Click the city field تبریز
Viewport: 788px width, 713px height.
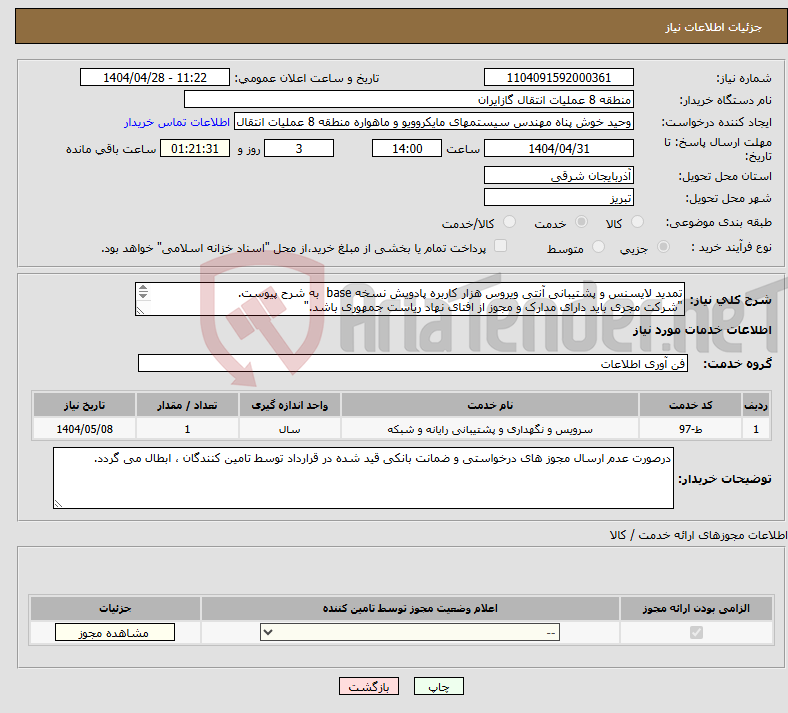(558, 197)
